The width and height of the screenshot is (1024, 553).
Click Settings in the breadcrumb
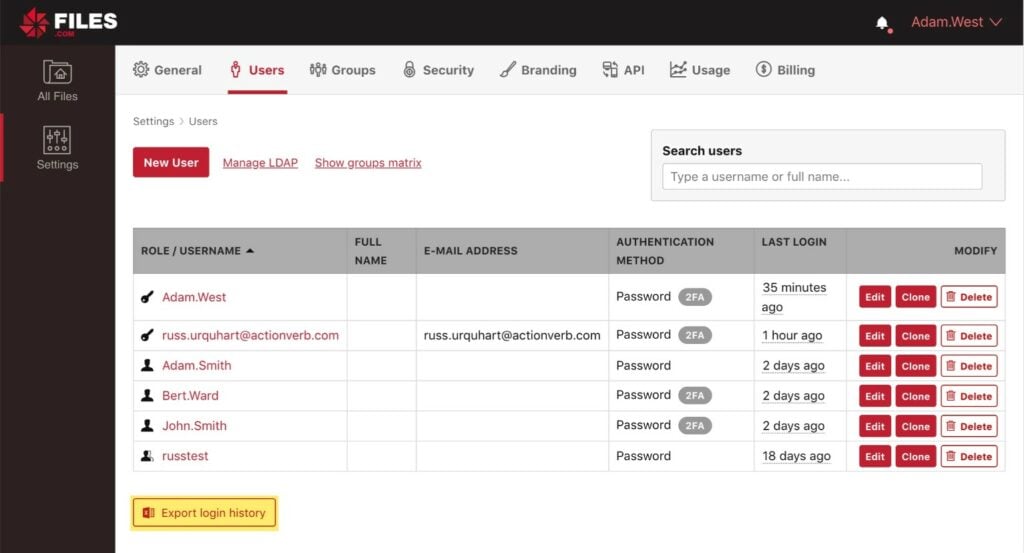pyautogui.click(x=153, y=121)
